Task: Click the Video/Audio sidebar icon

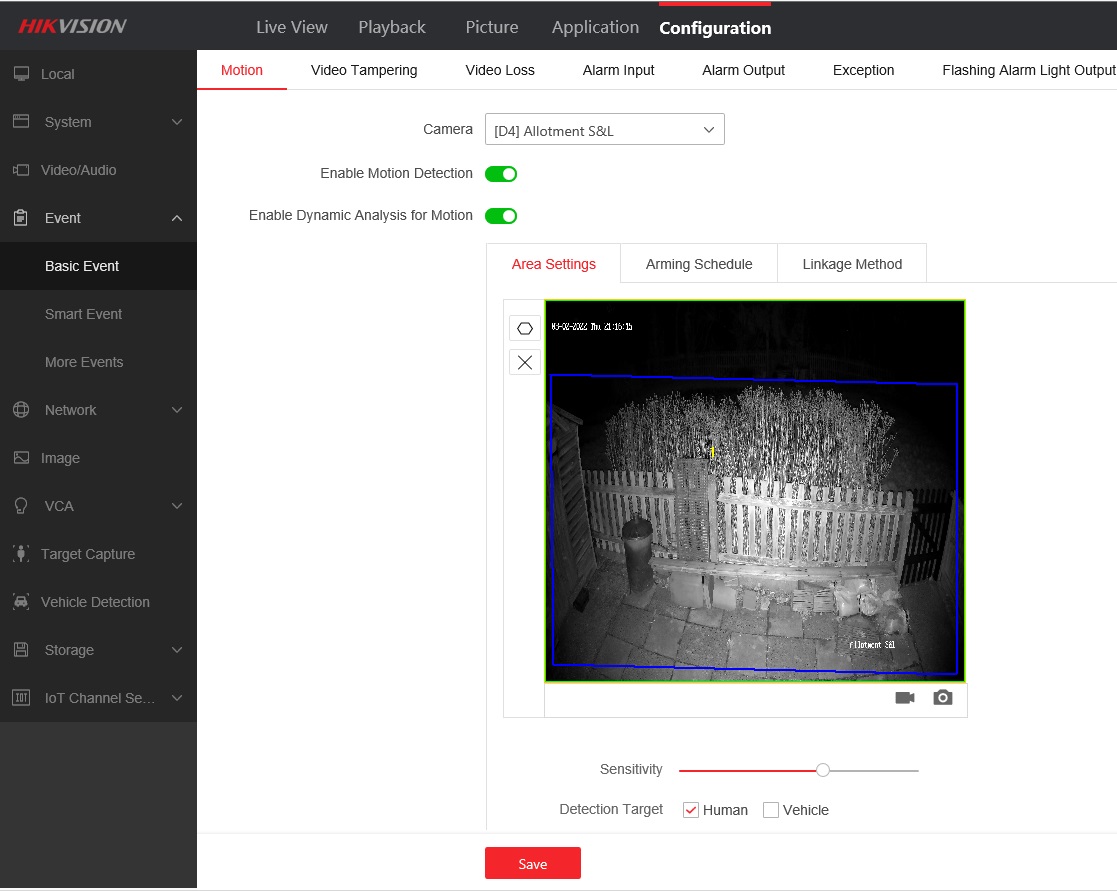Action: pos(21,170)
